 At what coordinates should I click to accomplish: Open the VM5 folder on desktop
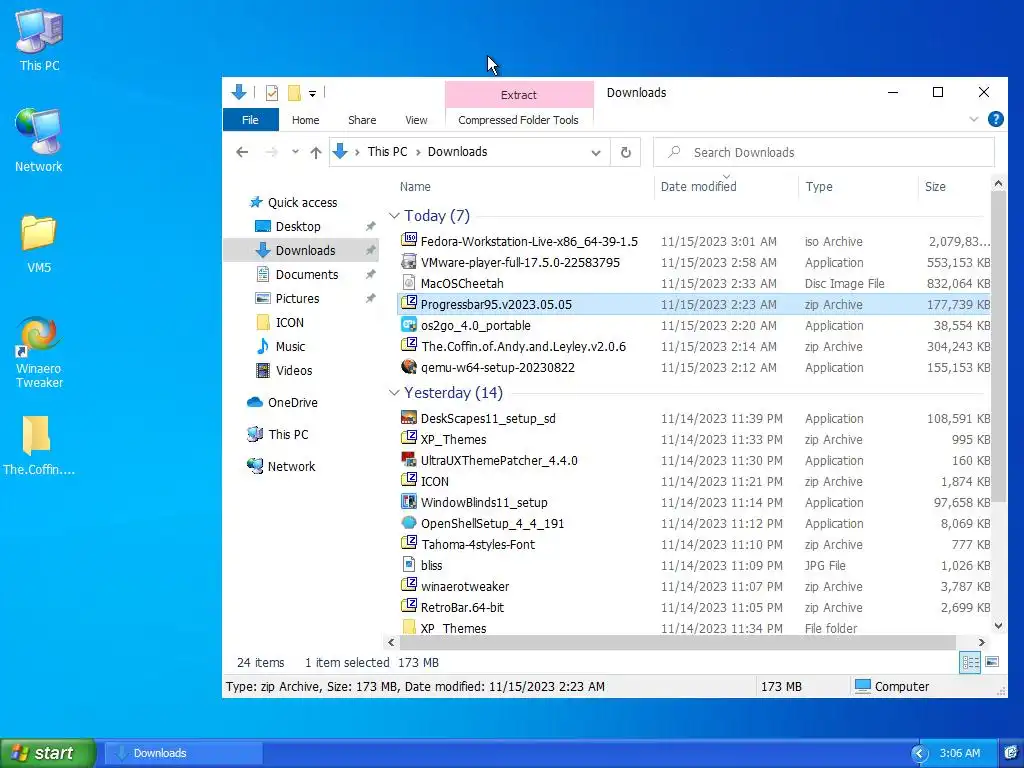(39, 243)
